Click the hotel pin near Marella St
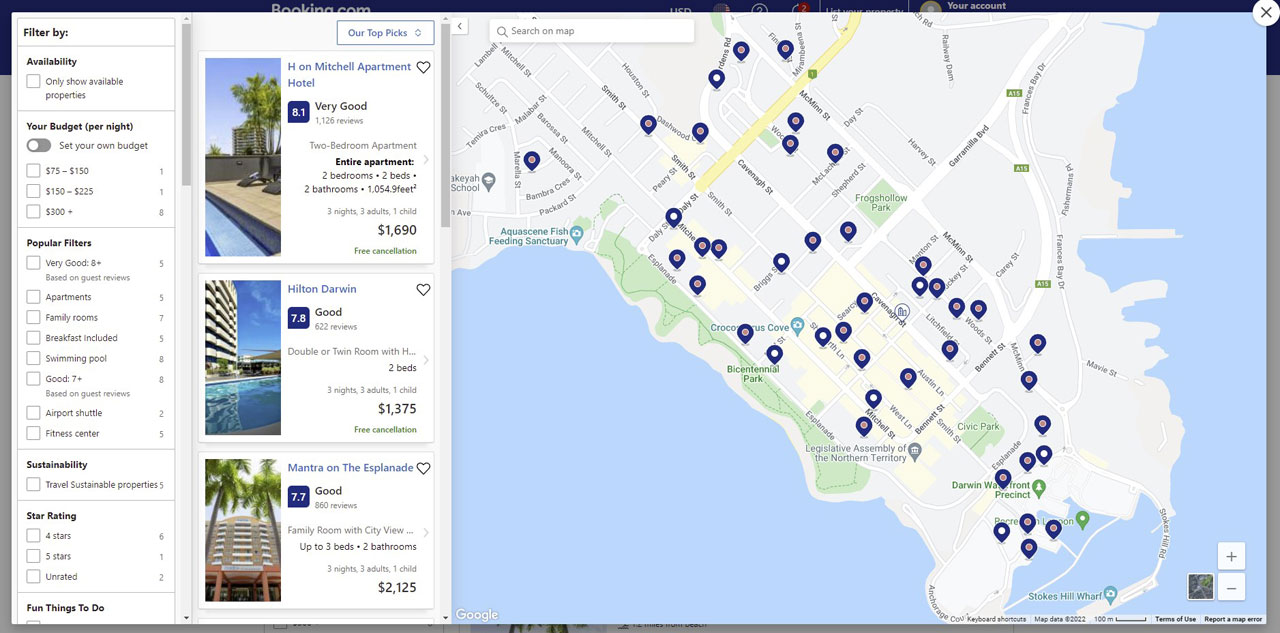This screenshot has width=1280, height=633. click(532, 160)
